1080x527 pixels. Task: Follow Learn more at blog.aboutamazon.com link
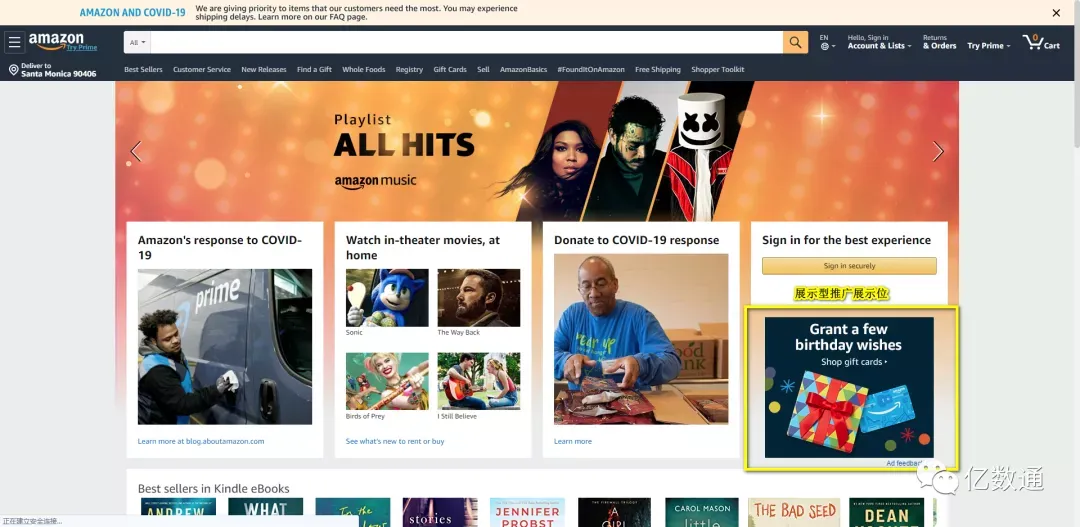click(201, 442)
